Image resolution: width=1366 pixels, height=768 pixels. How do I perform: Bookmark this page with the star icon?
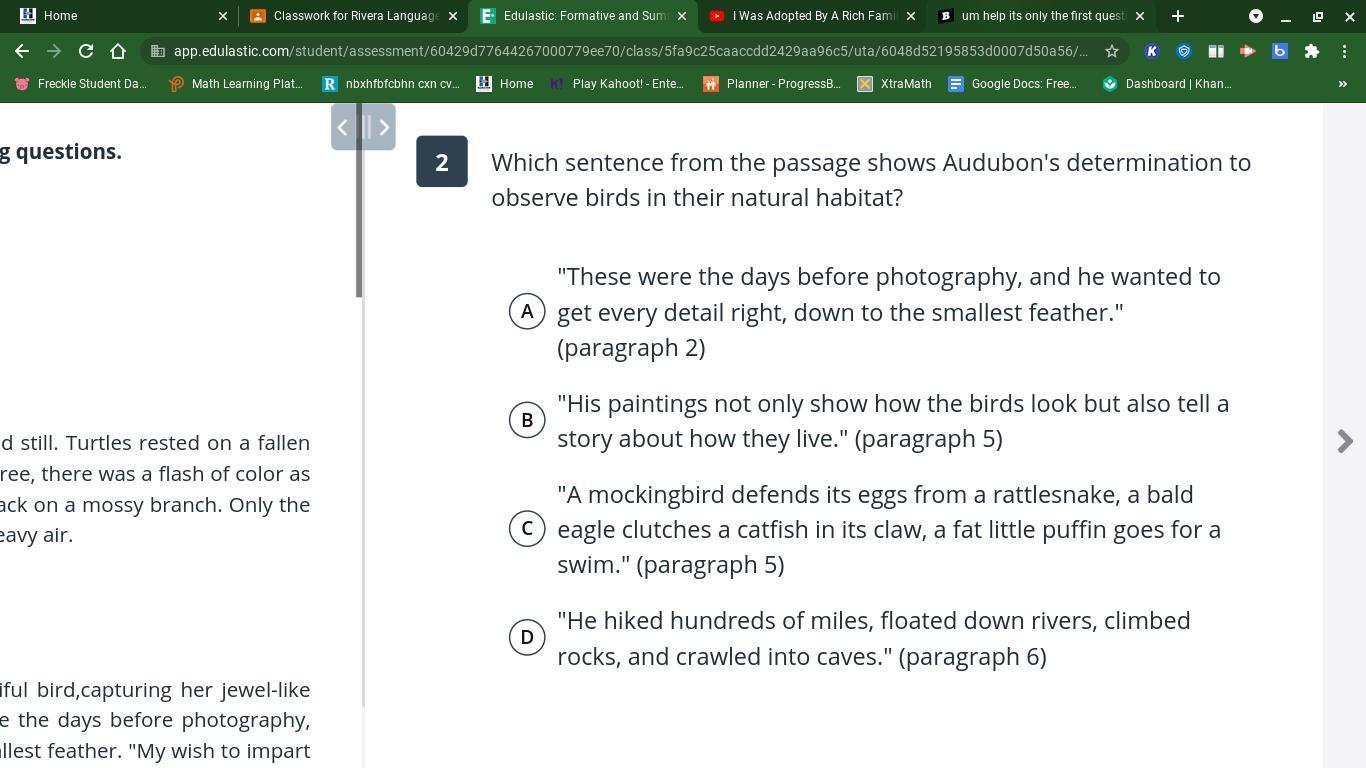click(1111, 51)
